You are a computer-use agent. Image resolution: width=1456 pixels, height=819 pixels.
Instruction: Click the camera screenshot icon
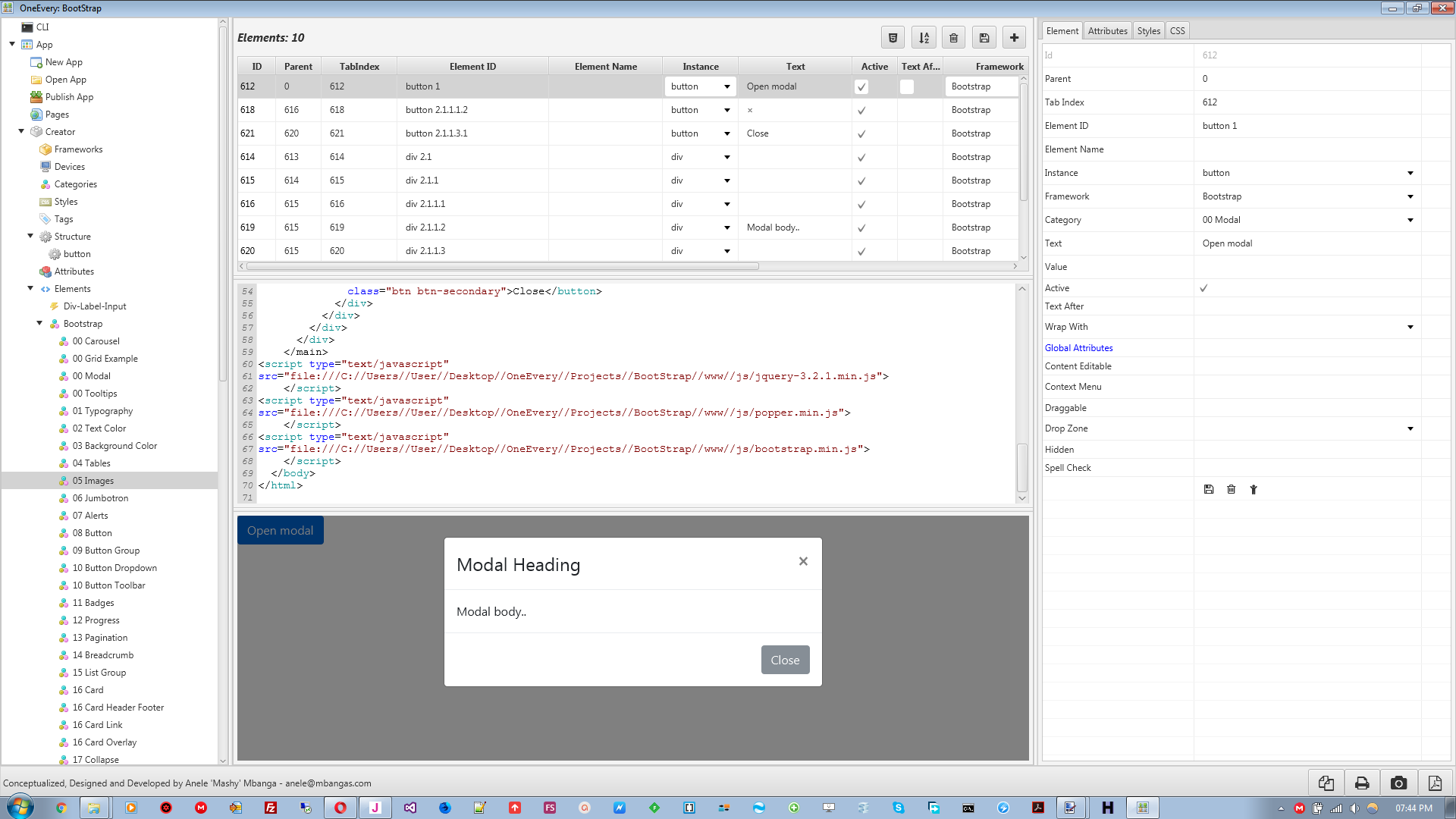coord(1398,783)
